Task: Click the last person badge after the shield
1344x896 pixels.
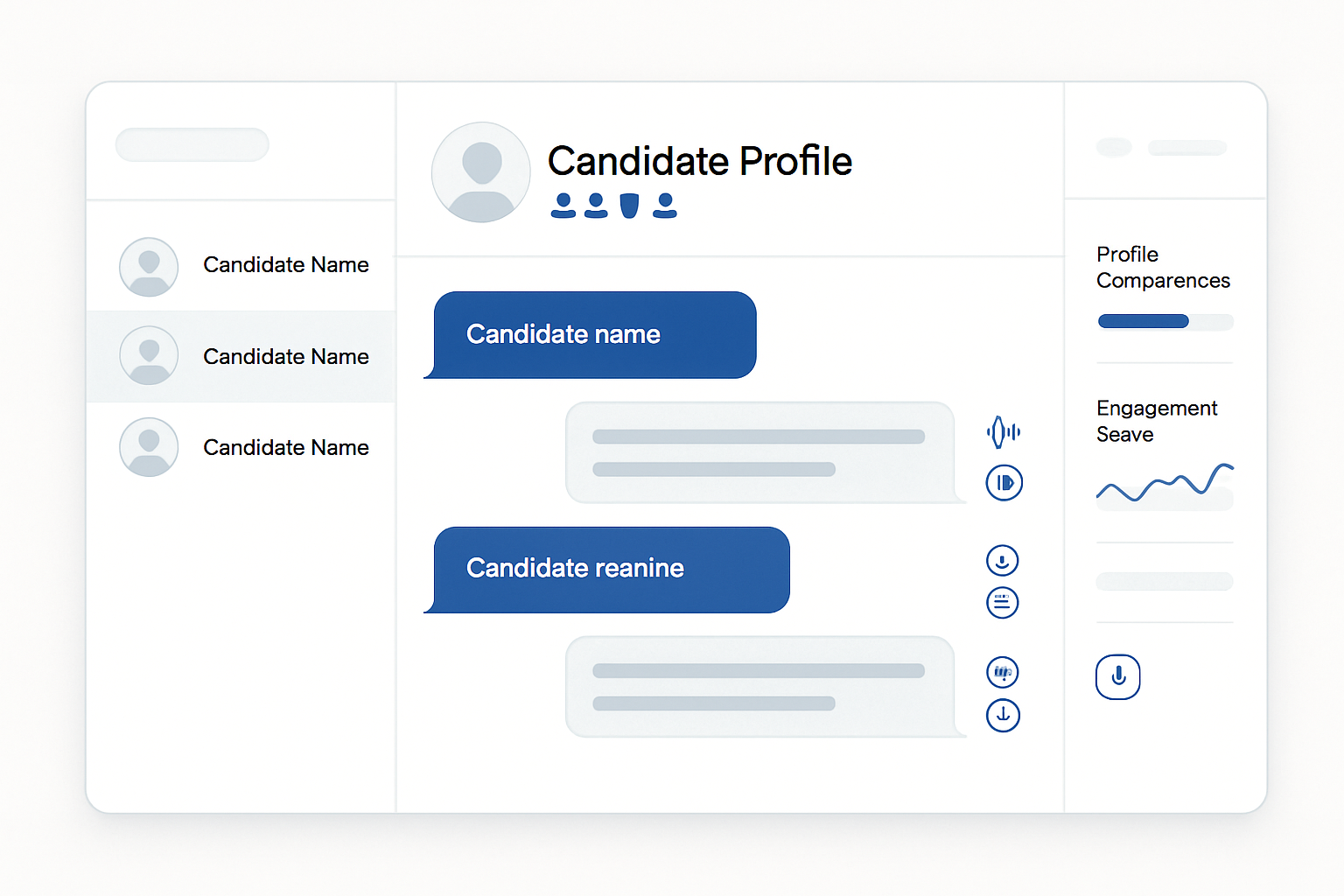Action: click(665, 206)
